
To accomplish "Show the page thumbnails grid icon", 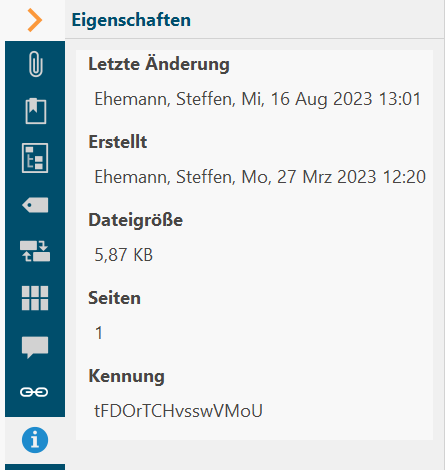I will coord(35,298).
